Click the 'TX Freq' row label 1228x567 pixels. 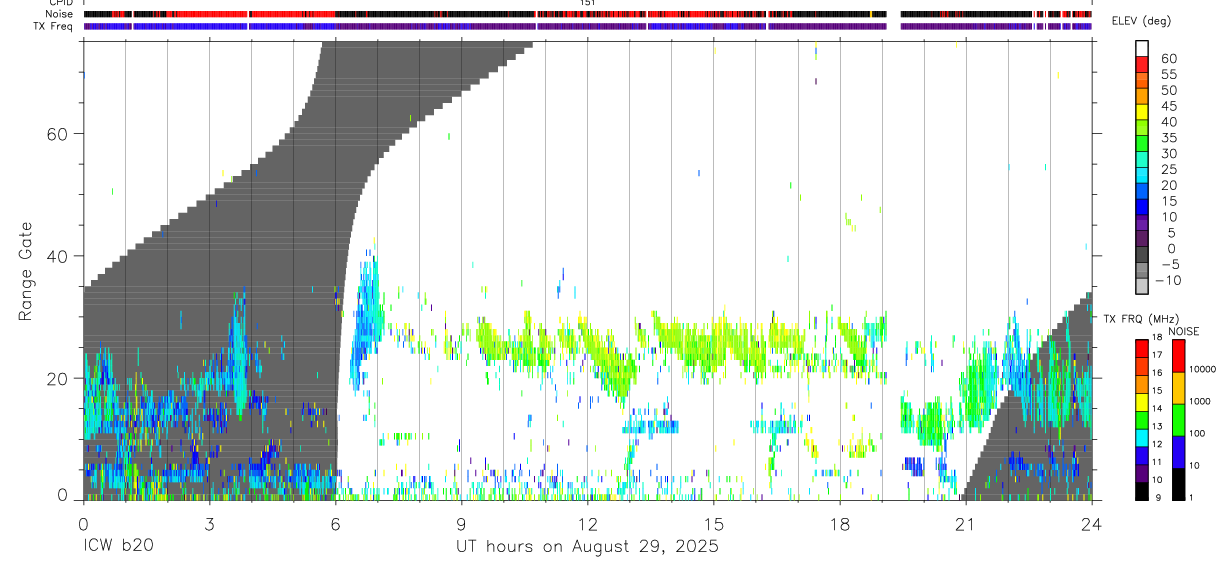pos(54,26)
